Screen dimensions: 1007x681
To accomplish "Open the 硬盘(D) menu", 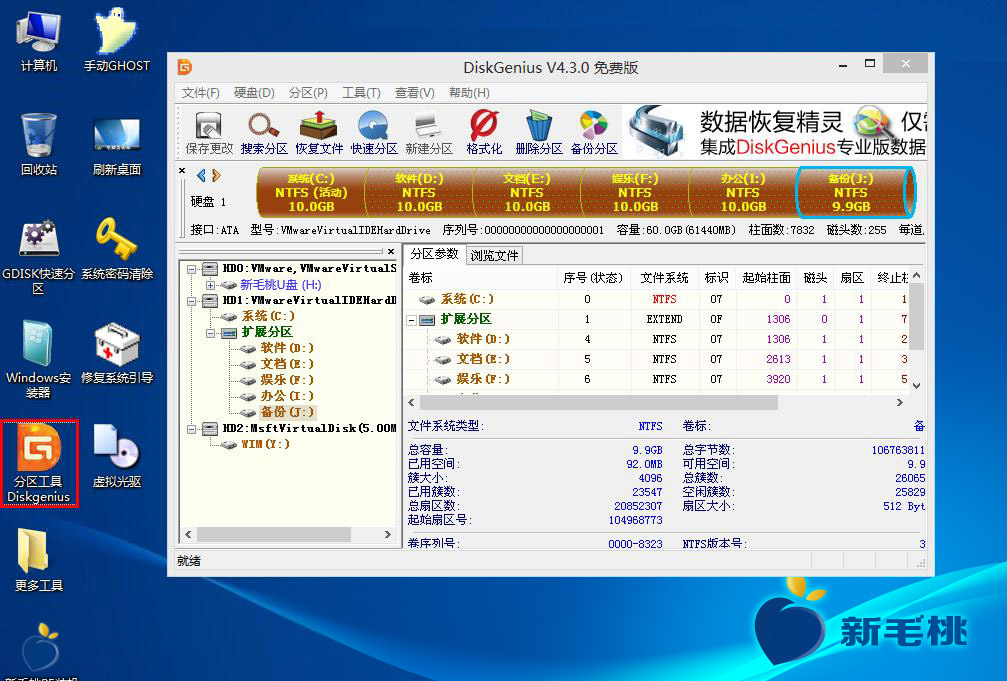I will pyautogui.click(x=254, y=93).
